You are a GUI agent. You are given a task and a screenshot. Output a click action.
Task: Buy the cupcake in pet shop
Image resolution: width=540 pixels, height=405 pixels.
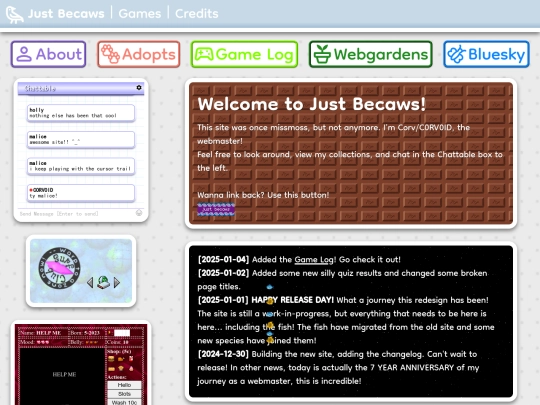pyautogui.click(x=121, y=369)
